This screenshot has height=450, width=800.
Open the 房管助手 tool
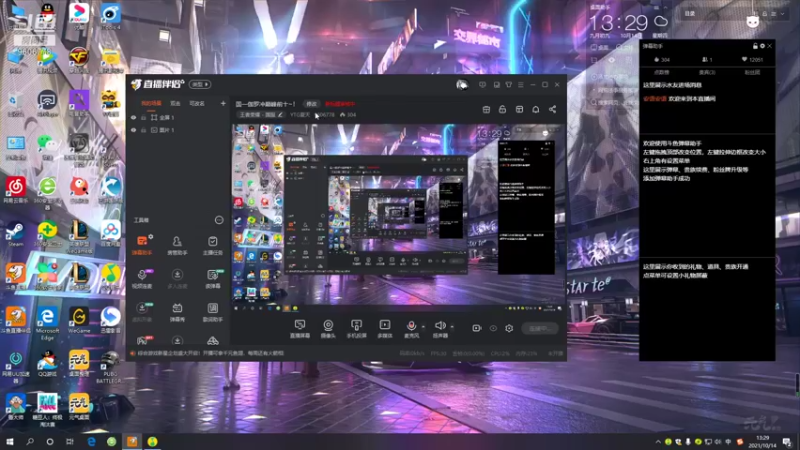click(x=177, y=244)
